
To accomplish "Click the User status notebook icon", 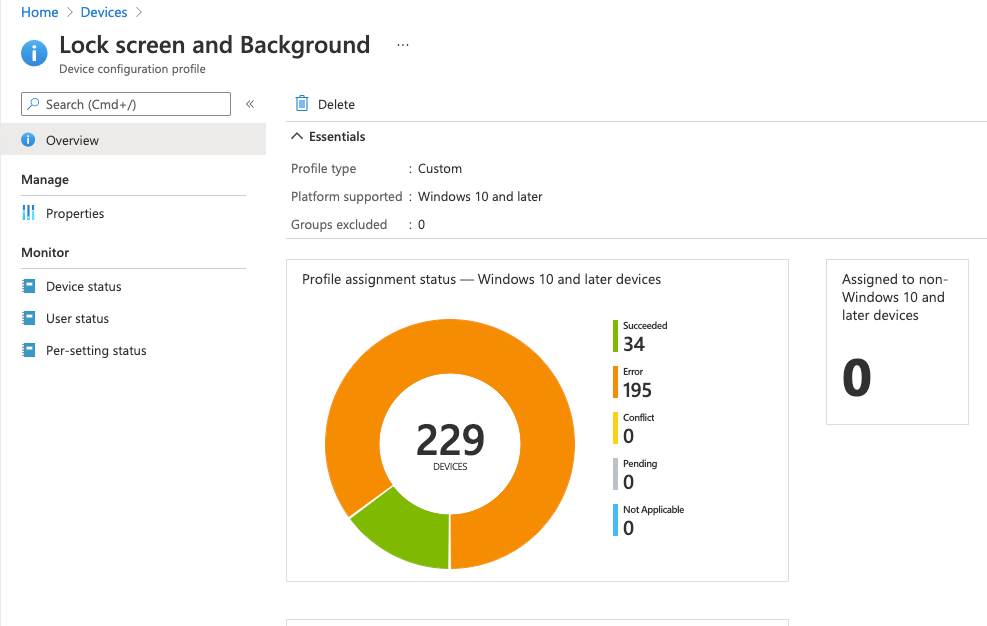I will (x=28, y=318).
